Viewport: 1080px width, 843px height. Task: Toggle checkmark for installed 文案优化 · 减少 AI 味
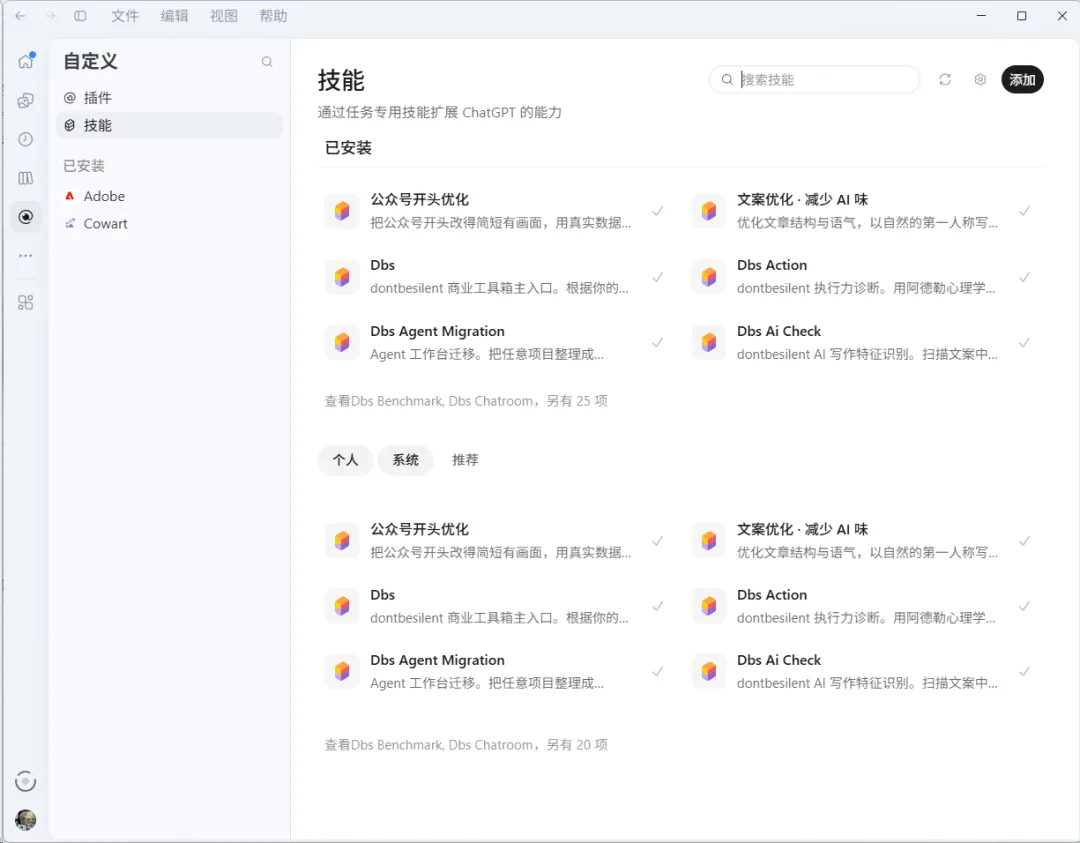1025,211
